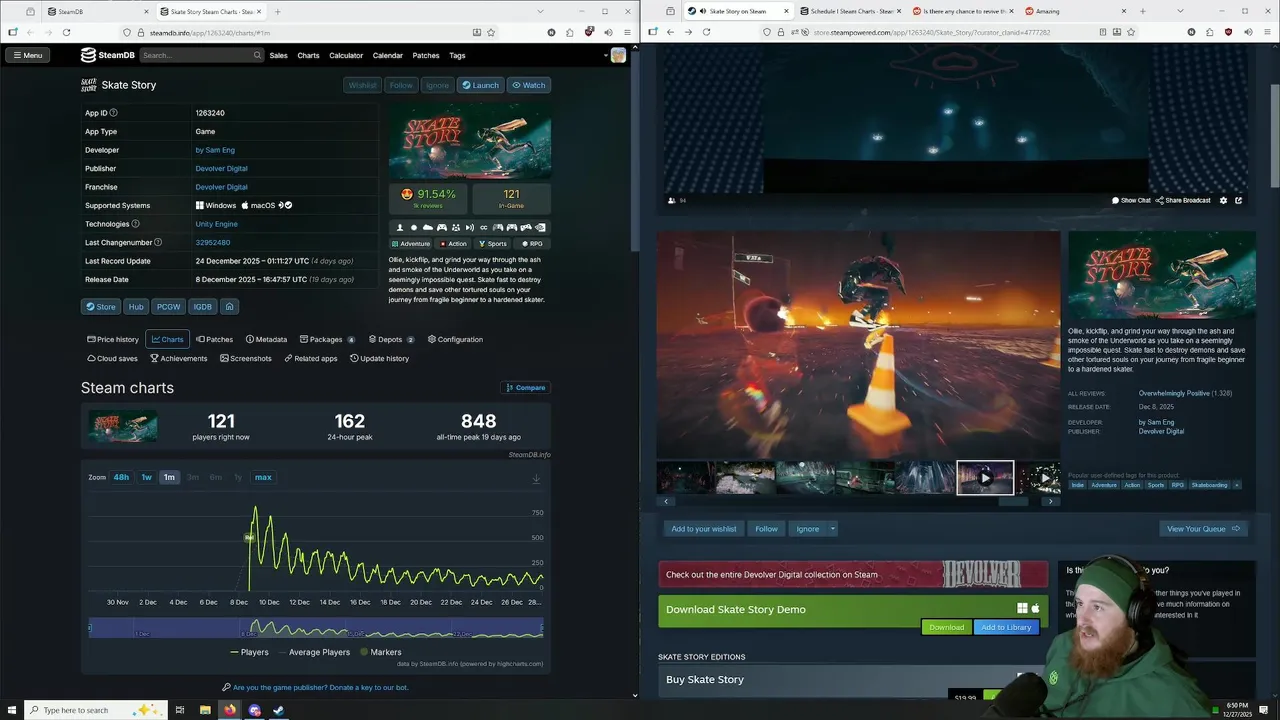Pop out broadcast player icon
1280x720 pixels.
[1238, 200]
